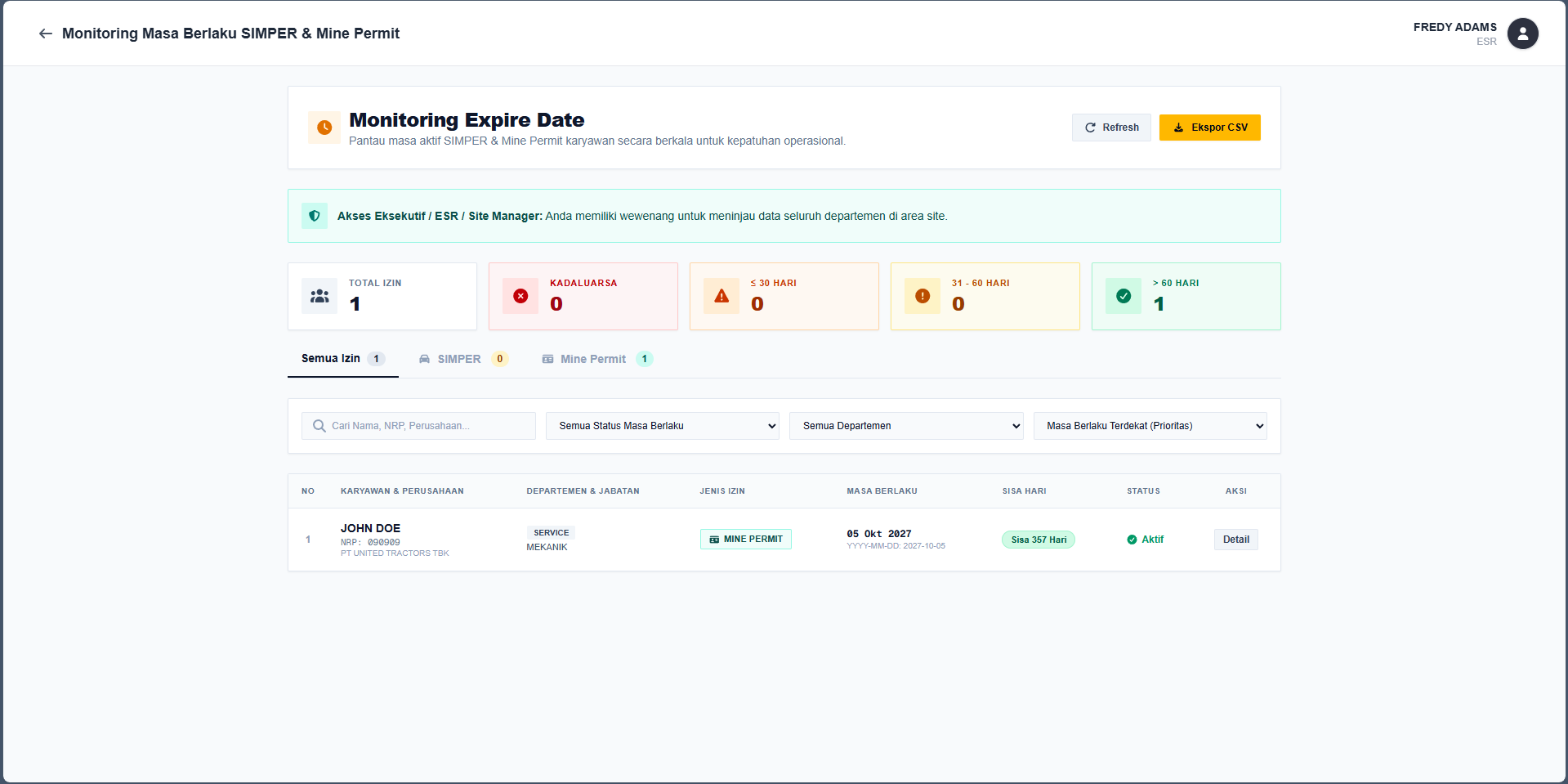This screenshot has height=784, width=1568.
Task: Click the MINE PERMIT badge in the row
Action: [x=746, y=540]
